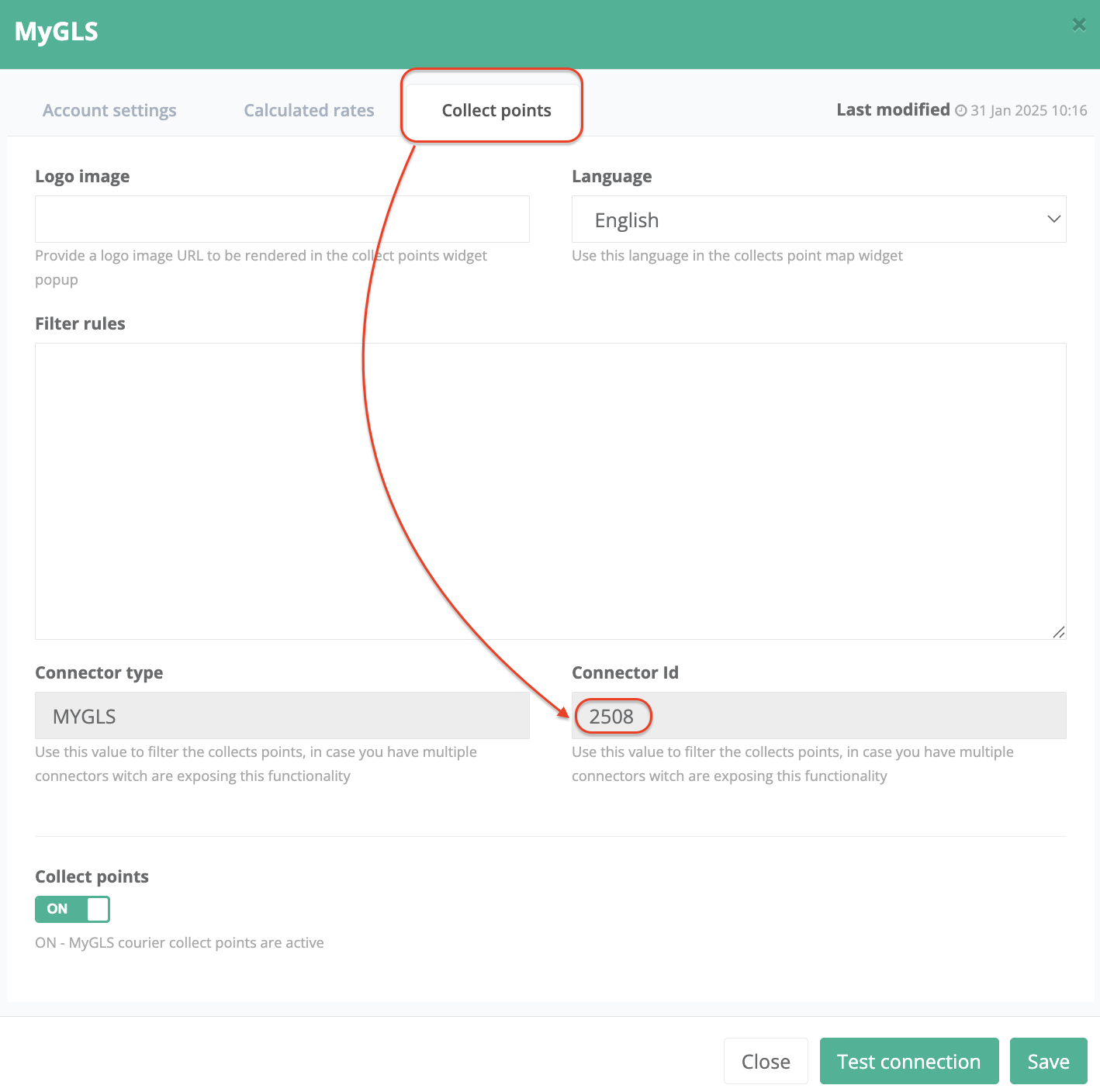Screen dimensions: 1100x1092
Task: Click the Filter rules resize handle
Action: point(1059,632)
